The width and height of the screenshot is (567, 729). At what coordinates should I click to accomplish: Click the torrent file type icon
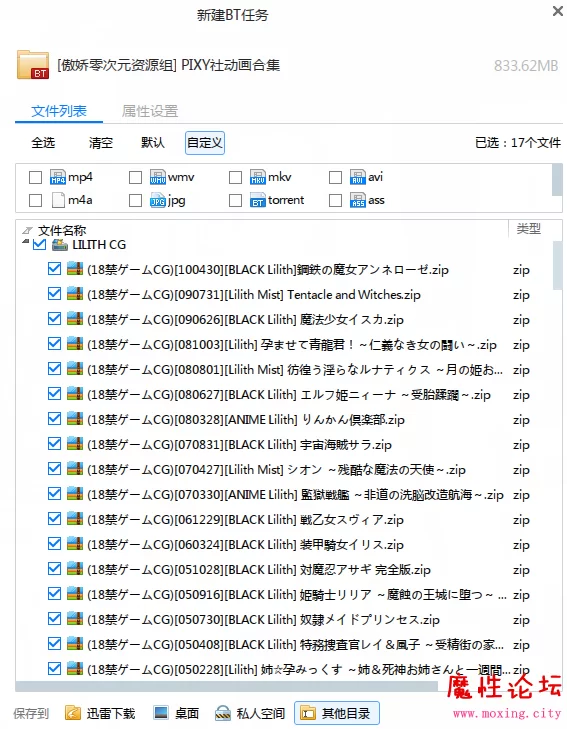[x=257, y=201]
